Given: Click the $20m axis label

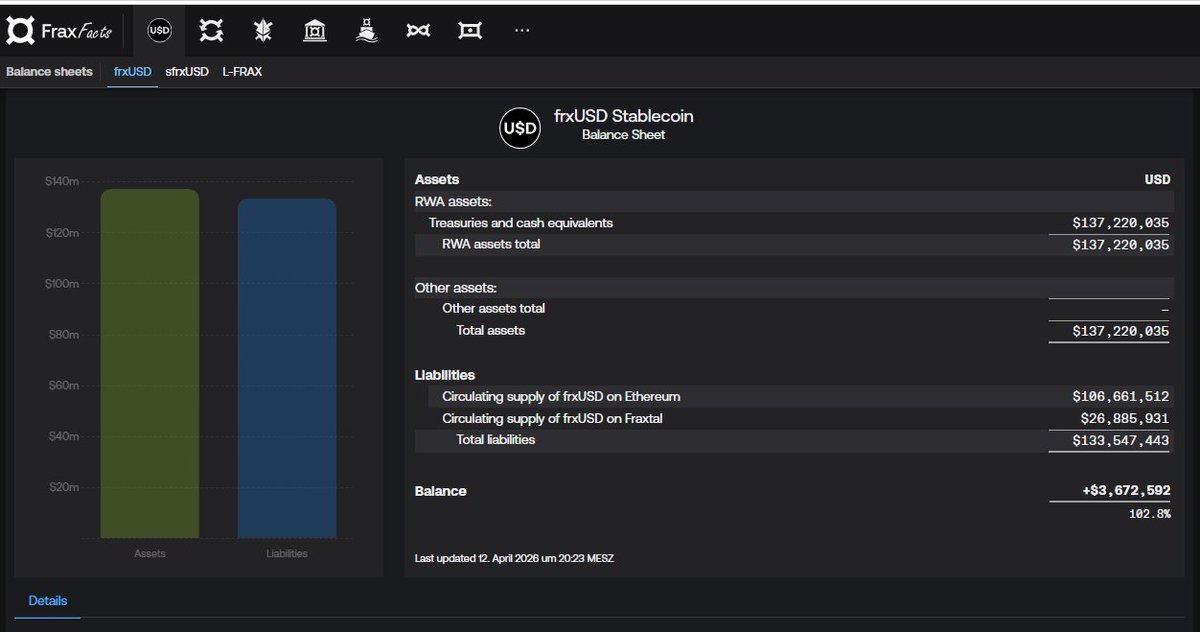Looking at the screenshot, I should (63, 487).
